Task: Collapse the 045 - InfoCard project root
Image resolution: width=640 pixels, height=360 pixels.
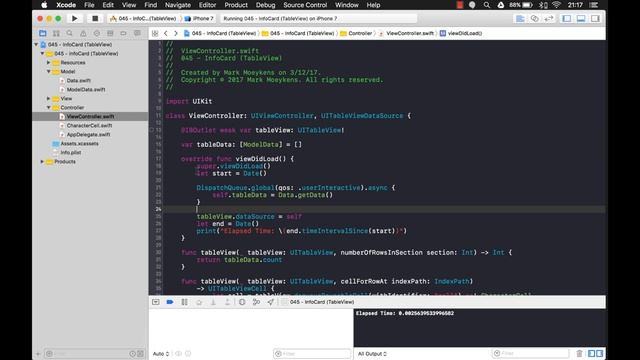Action: pyautogui.click(x=36, y=44)
